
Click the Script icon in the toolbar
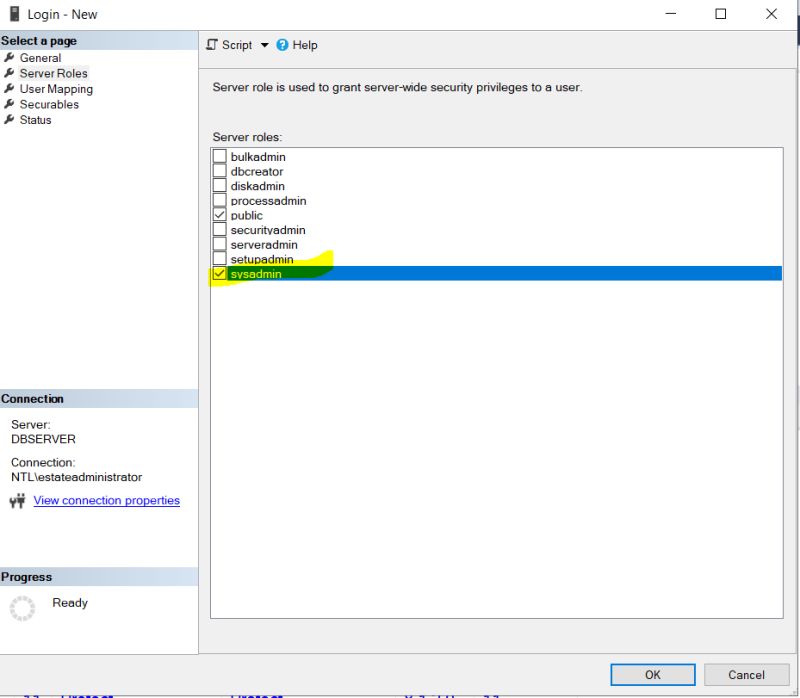coord(210,45)
